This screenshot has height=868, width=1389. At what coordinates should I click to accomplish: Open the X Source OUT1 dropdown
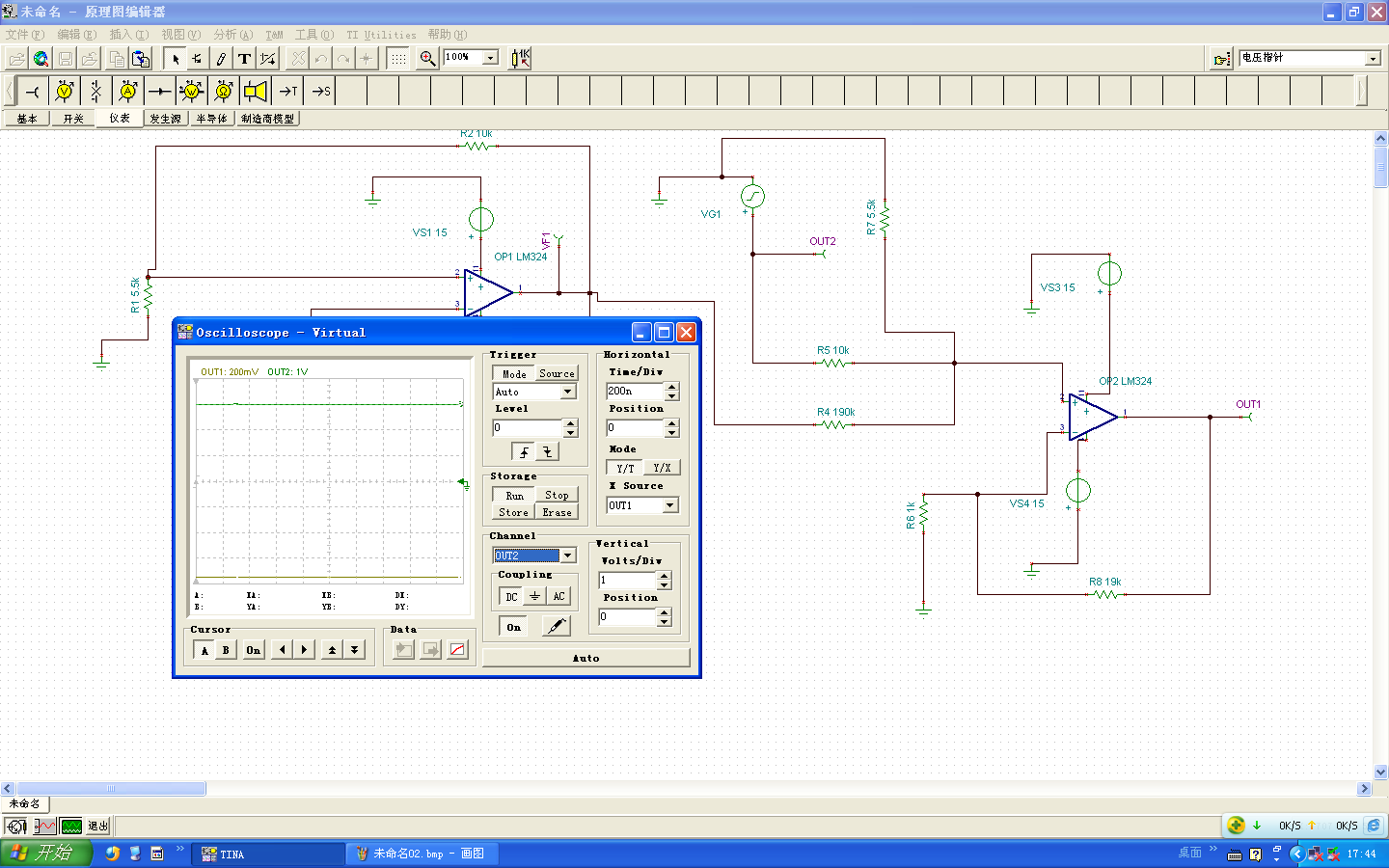pyautogui.click(x=670, y=505)
